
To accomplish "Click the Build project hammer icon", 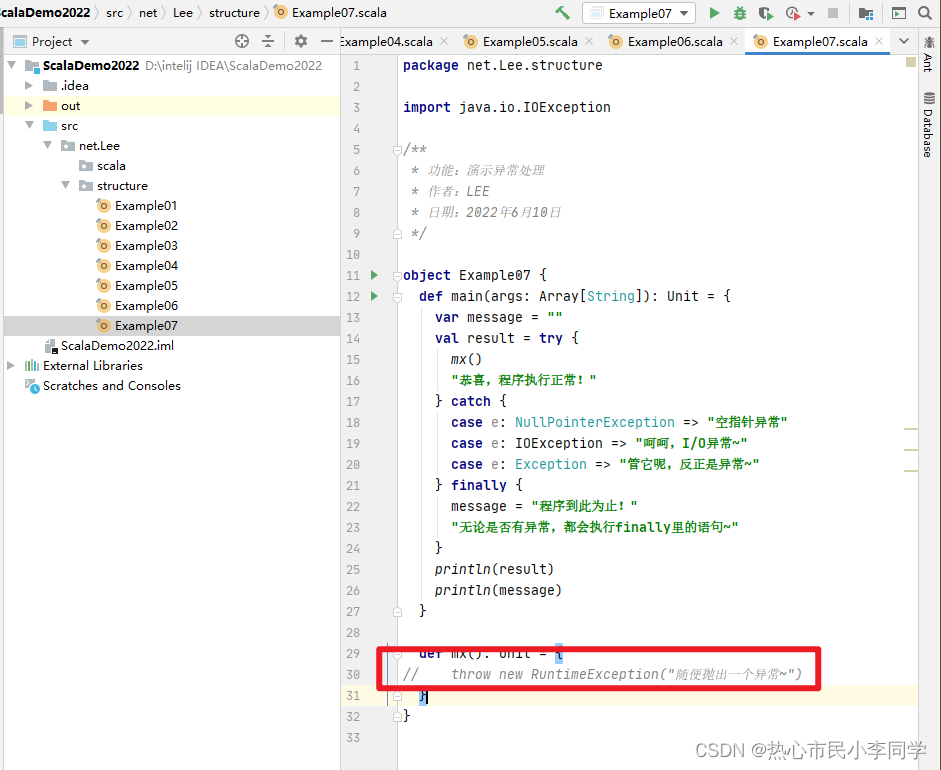I will click(x=562, y=13).
